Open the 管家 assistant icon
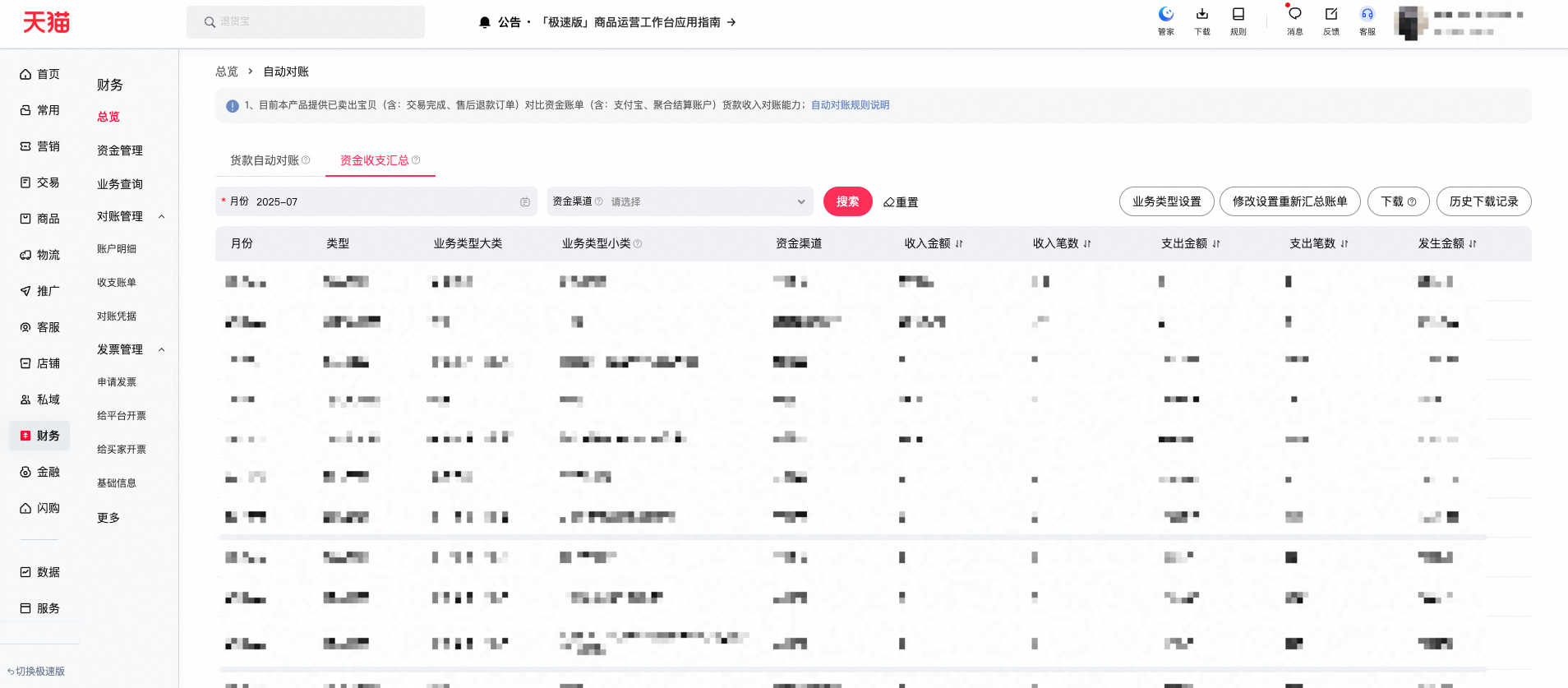The height and width of the screenshot is (688, 1568). click(1165, 21)
